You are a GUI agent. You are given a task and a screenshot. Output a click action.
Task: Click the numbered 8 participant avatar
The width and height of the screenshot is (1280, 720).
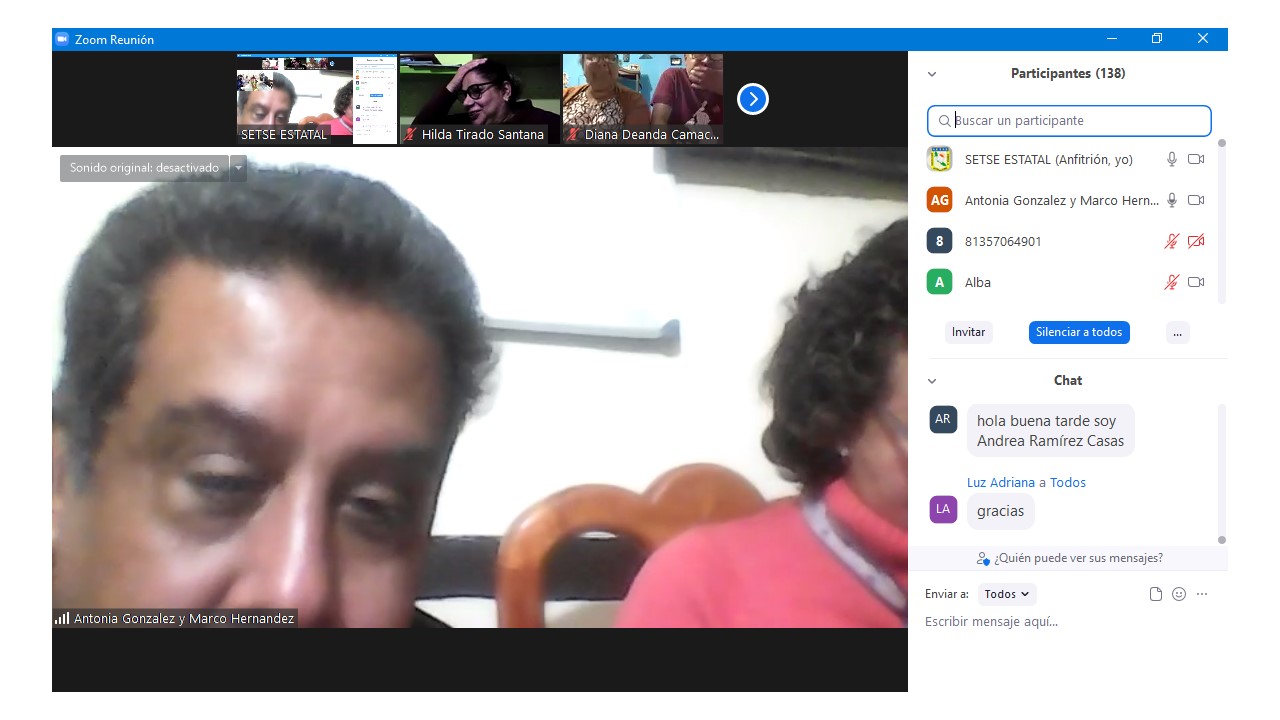939,241
